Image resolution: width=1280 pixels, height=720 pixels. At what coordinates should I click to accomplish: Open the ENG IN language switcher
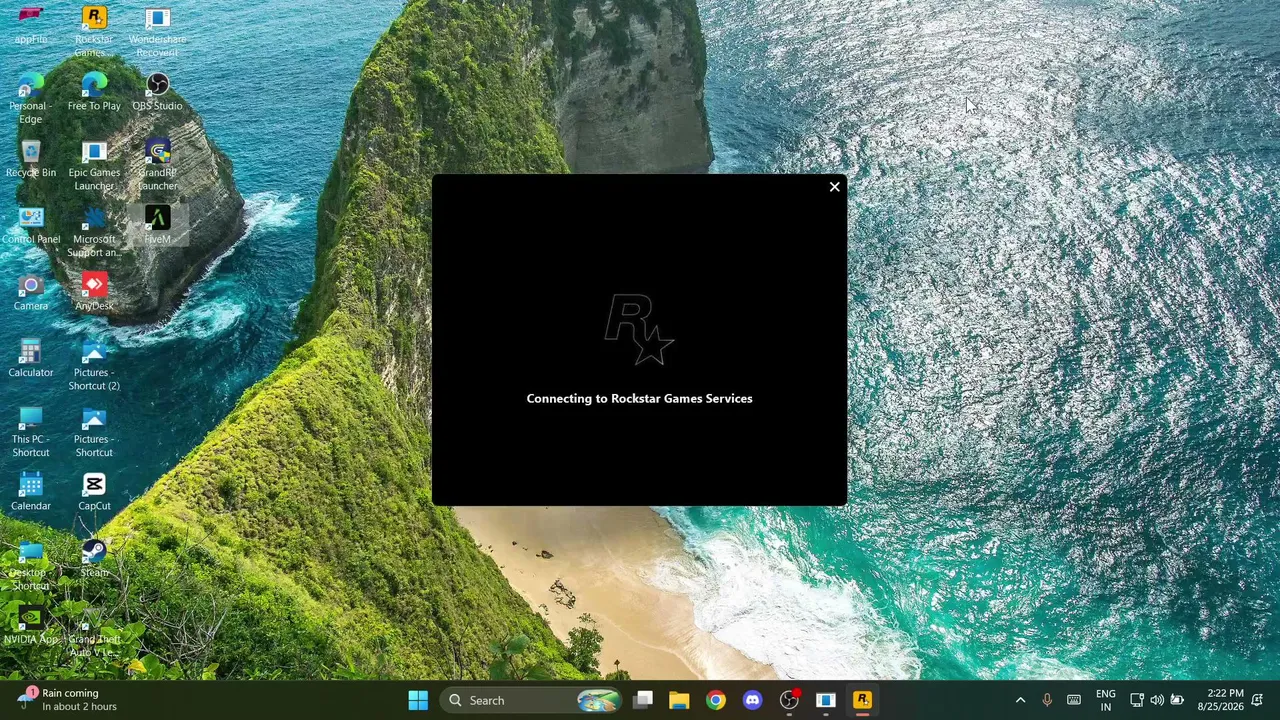tap(1106, 700)
